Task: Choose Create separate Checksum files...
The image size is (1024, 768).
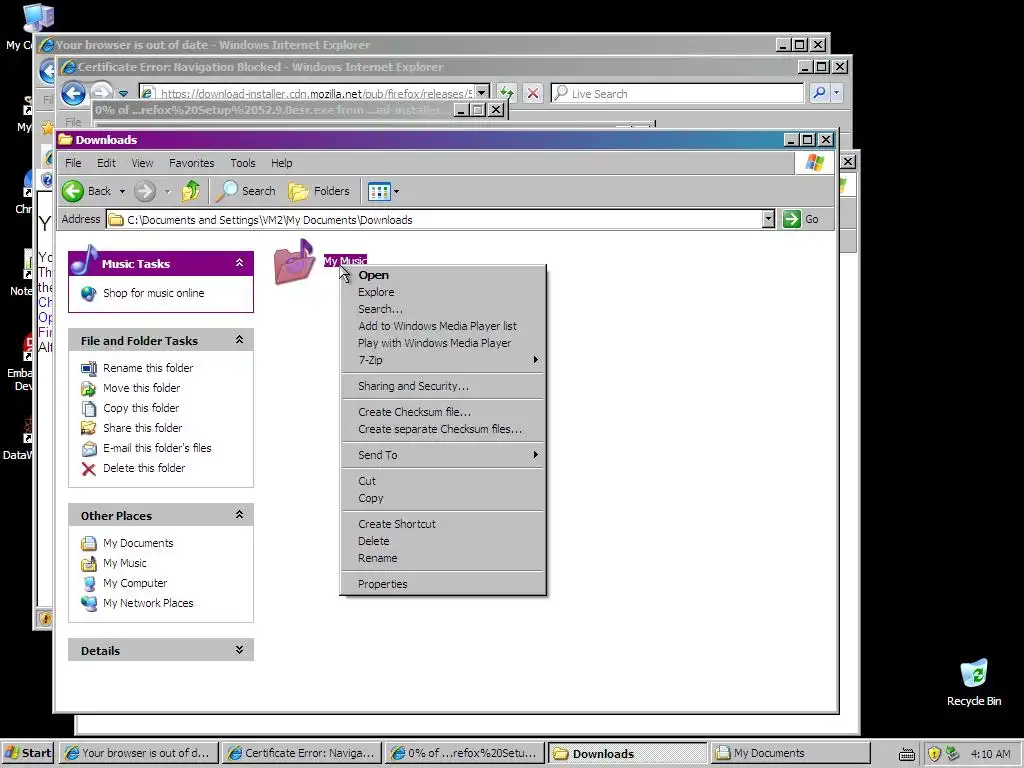Action: click(x=443, y=429)
